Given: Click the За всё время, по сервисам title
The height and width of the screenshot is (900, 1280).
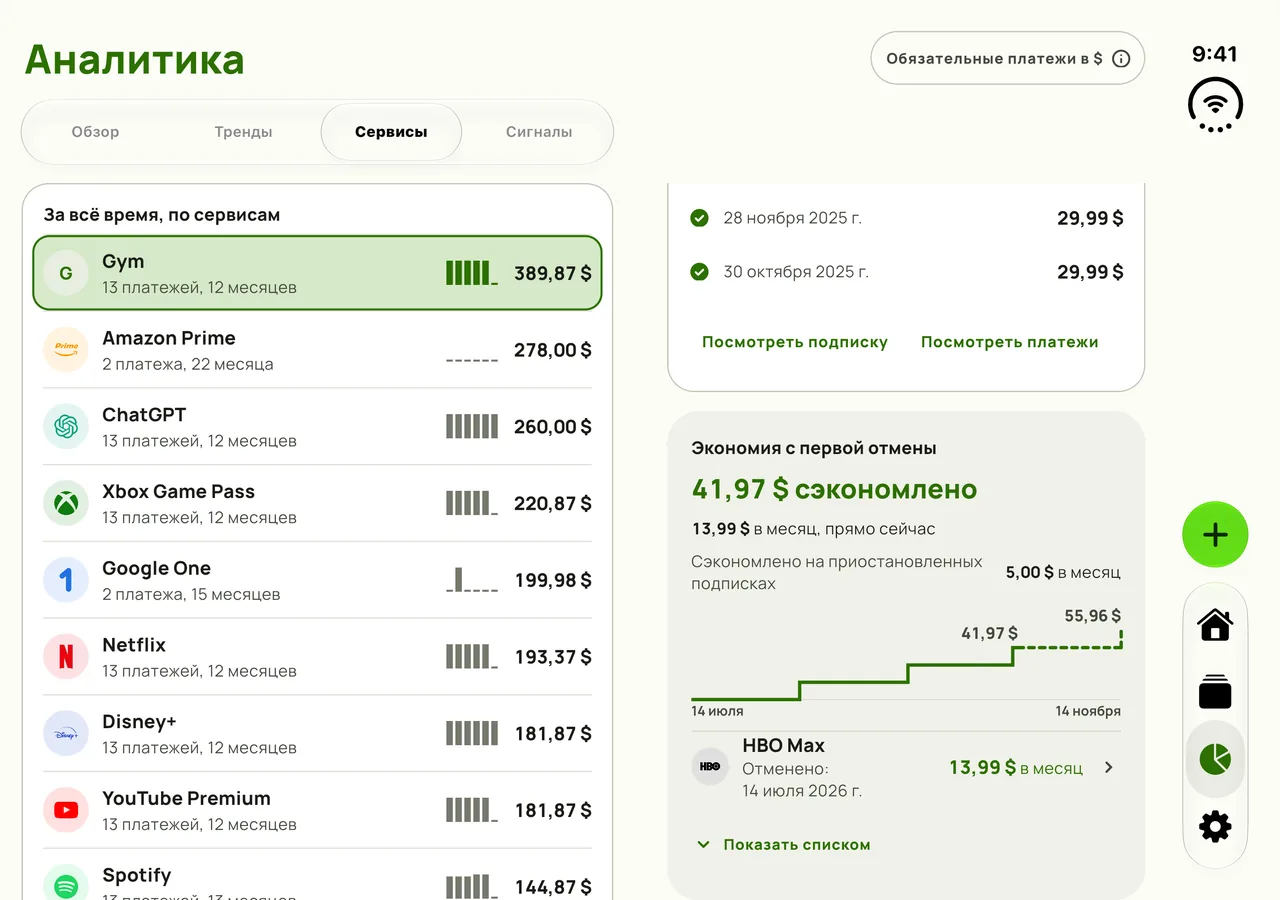Looking at the screenshot, I should pyautogui.click(x=162, y=215).
